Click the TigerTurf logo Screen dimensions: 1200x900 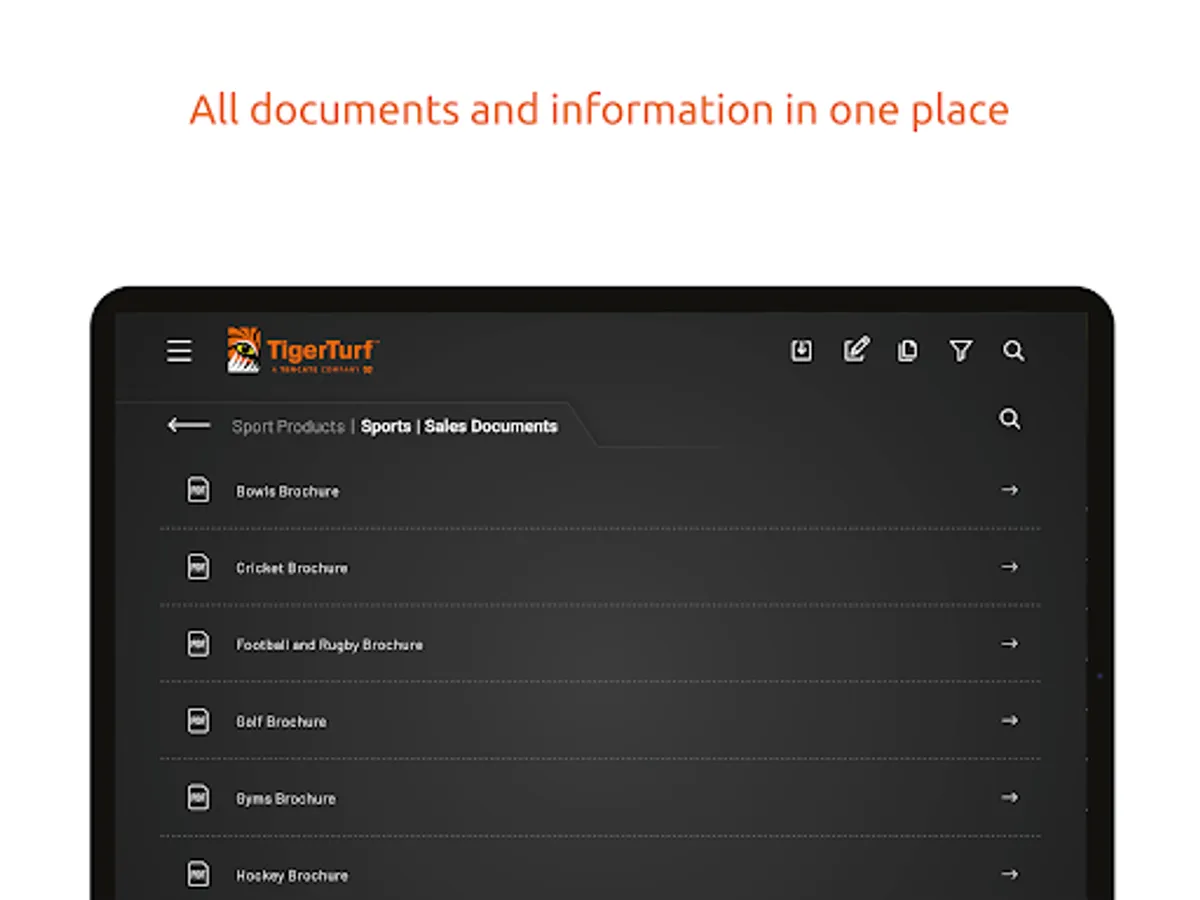[x=303, y=350]
